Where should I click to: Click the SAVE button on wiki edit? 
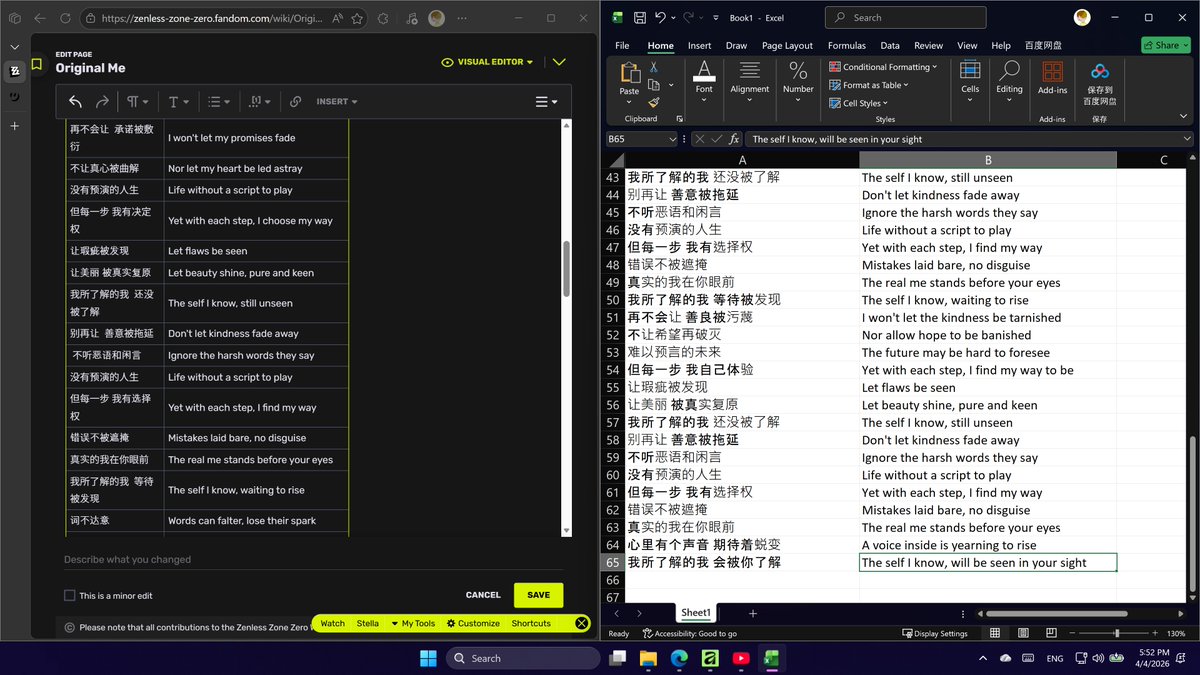[538, 595]
